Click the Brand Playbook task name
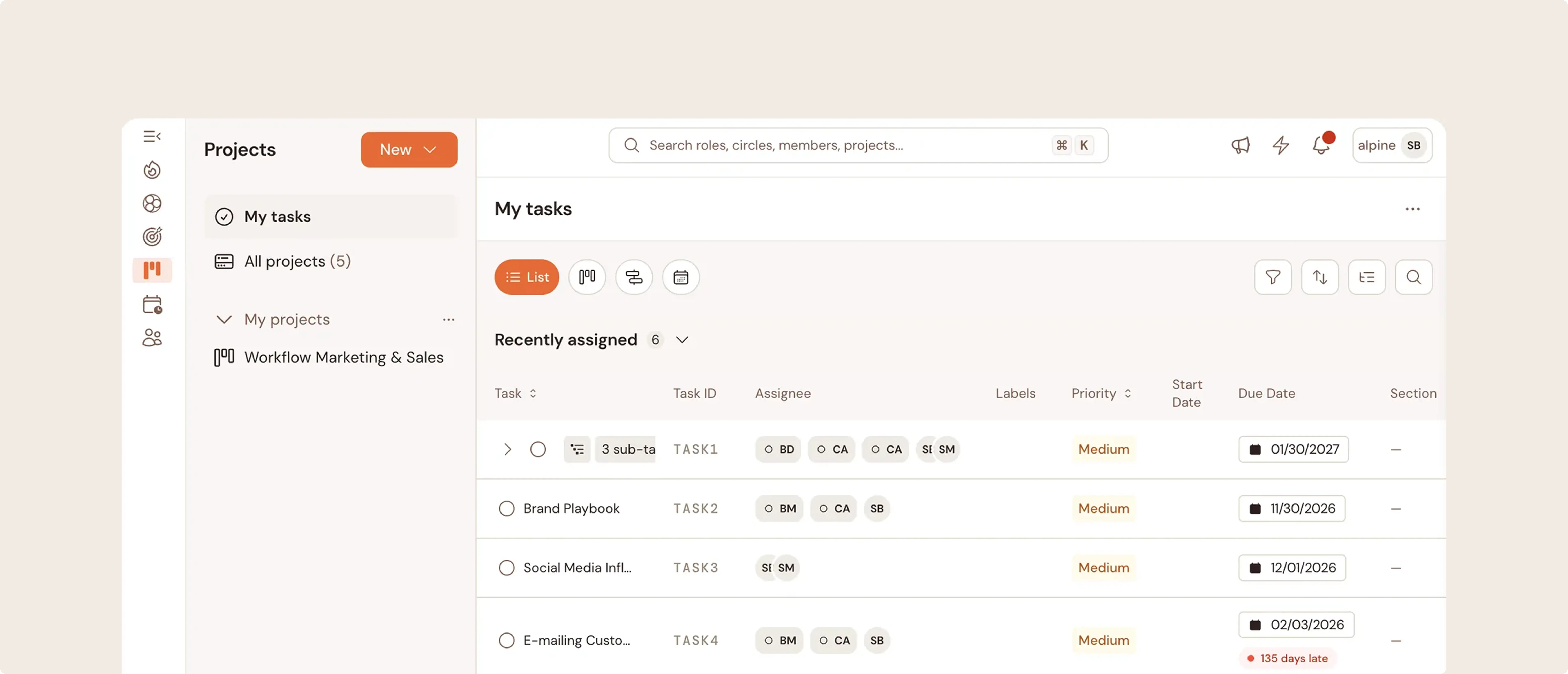The height and width of the screenshot is (674, 1568). tap(572, 508)
